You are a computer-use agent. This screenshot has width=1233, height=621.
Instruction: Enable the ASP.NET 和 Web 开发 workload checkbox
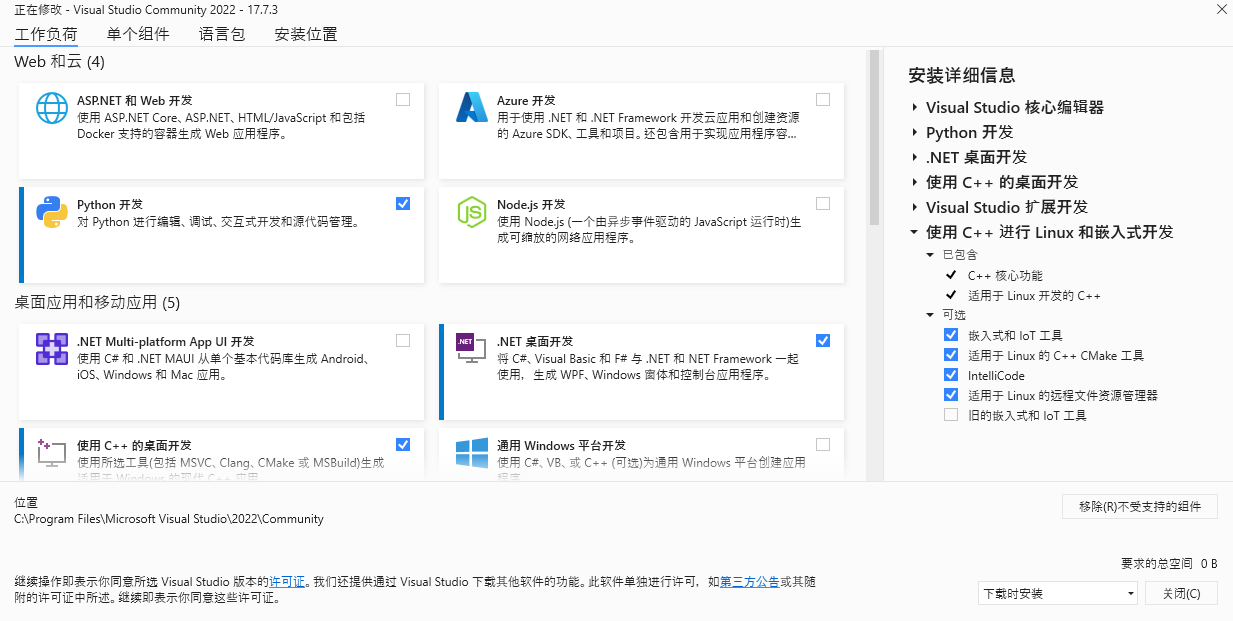coord(403,99)
